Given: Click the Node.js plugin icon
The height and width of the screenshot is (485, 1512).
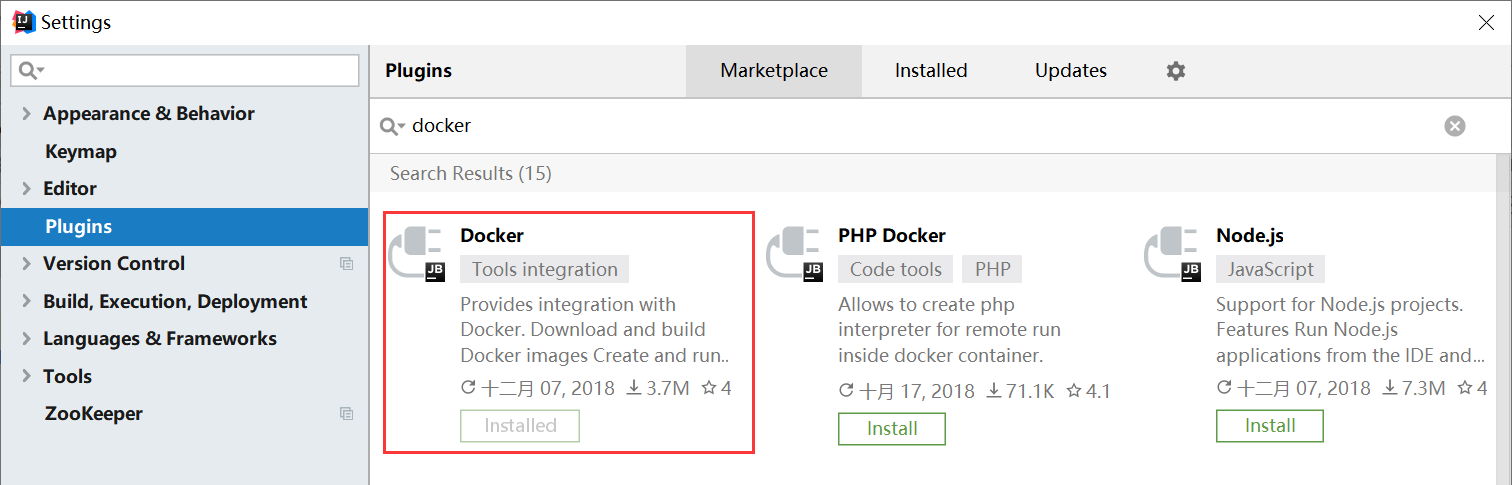Looking at the screenshot, I should coord(1173,253).
